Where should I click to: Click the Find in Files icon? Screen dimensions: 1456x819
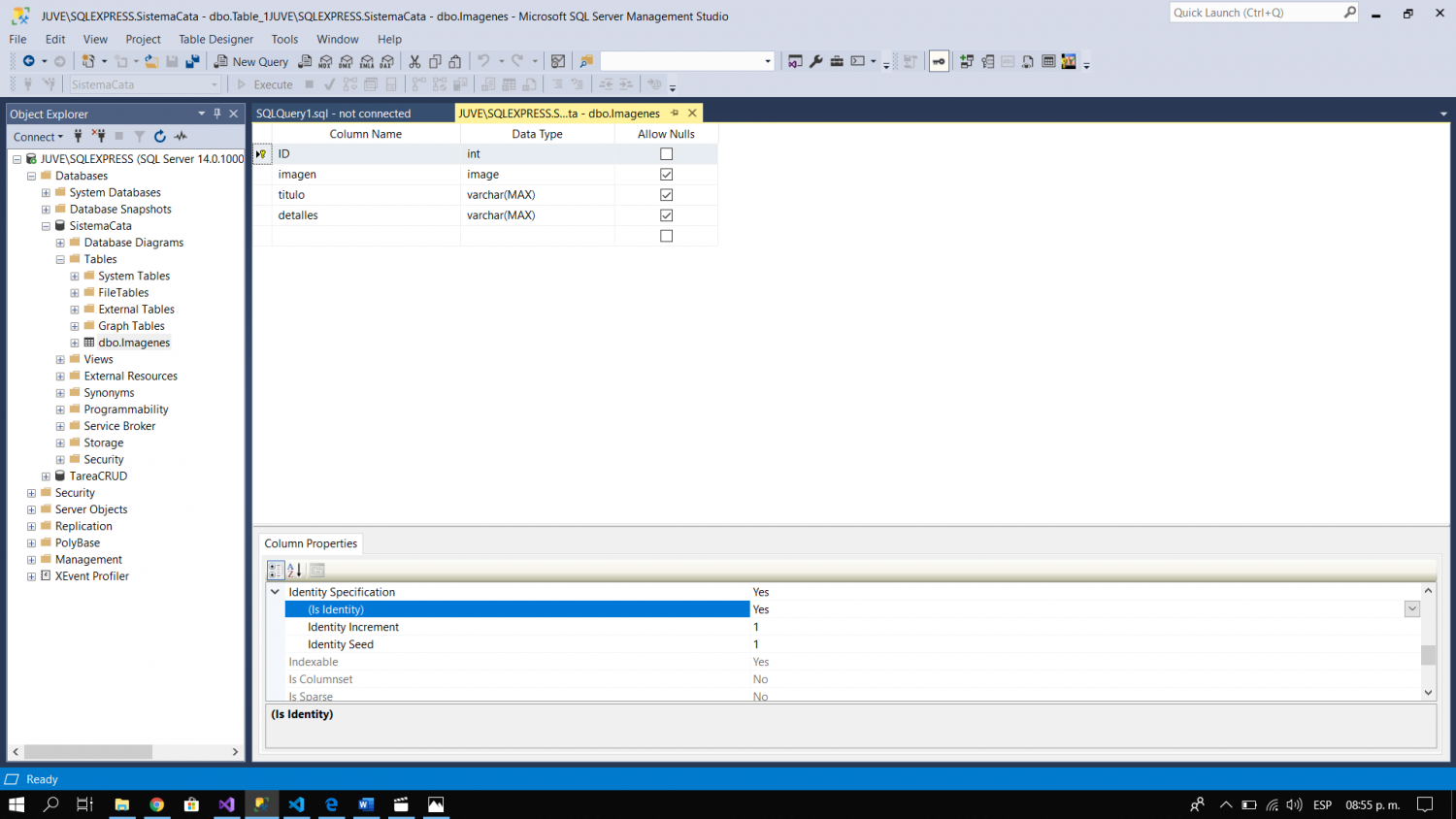coord(586,61)
